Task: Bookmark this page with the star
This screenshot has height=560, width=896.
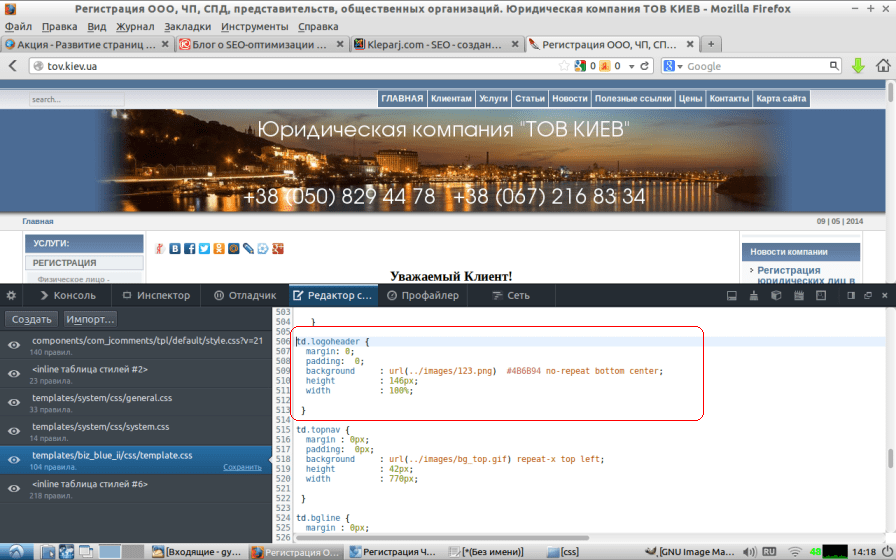Action: [564, 66]
